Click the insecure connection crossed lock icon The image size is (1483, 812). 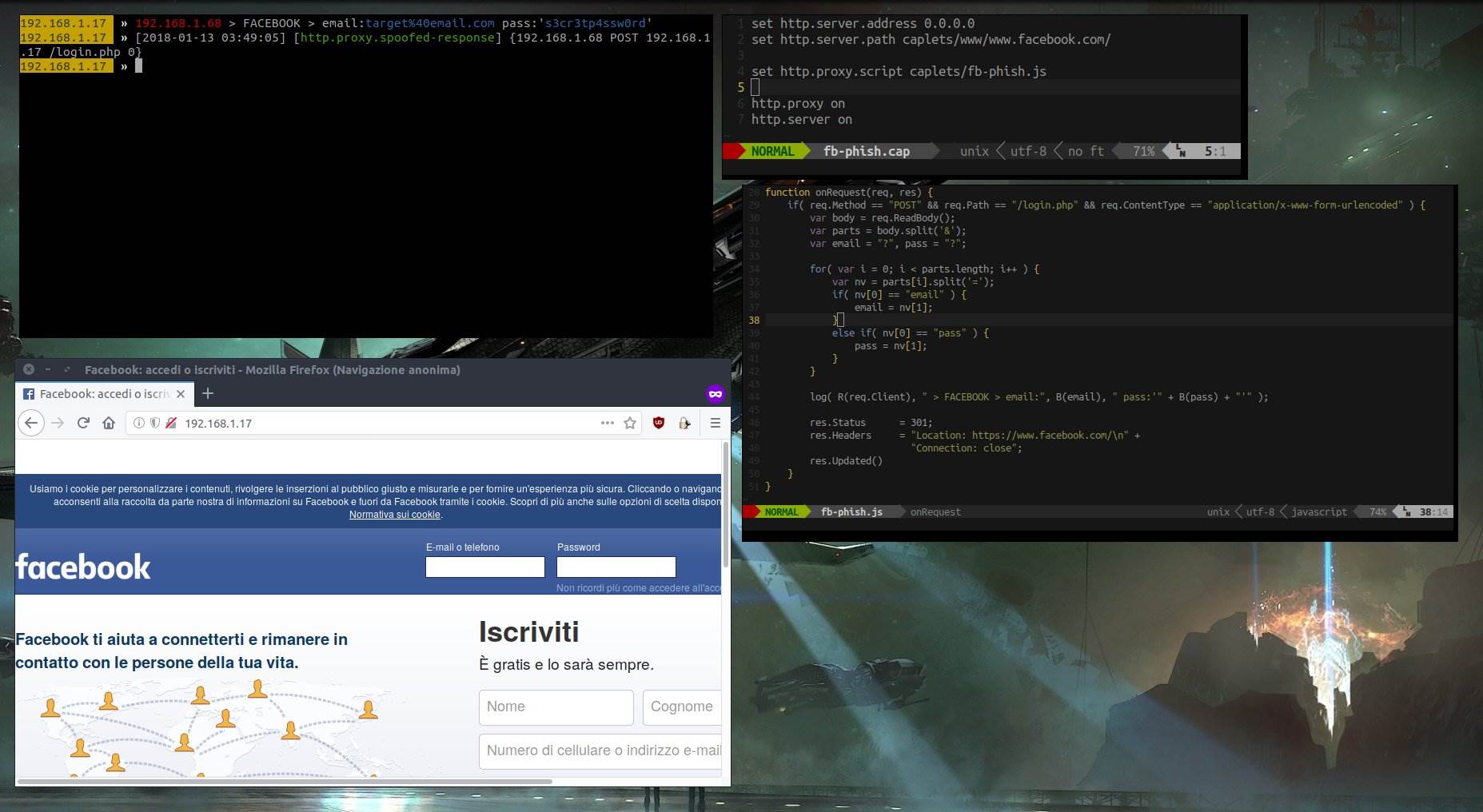point(170,423)
